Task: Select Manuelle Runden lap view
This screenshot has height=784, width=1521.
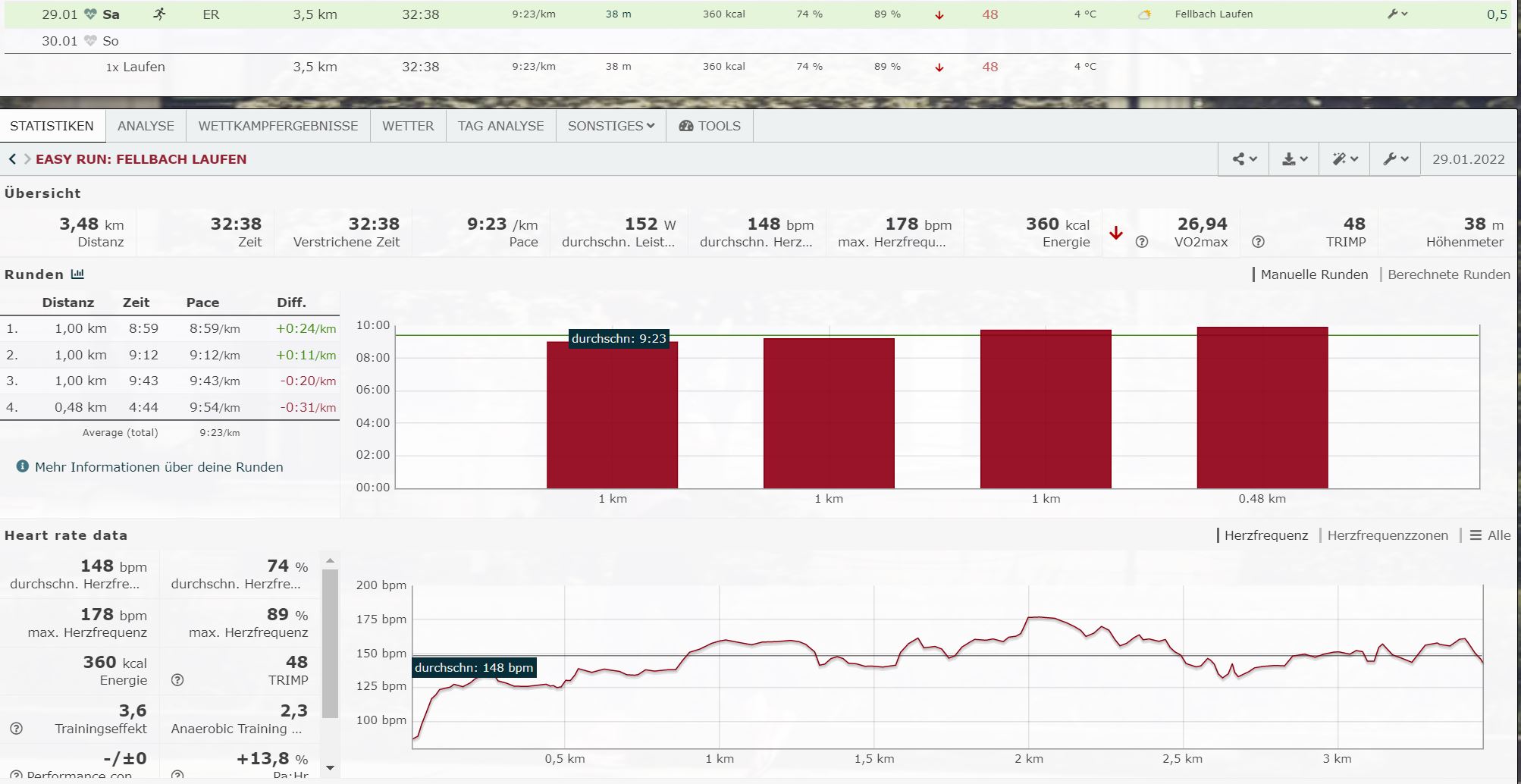Action: (1313, 274)
